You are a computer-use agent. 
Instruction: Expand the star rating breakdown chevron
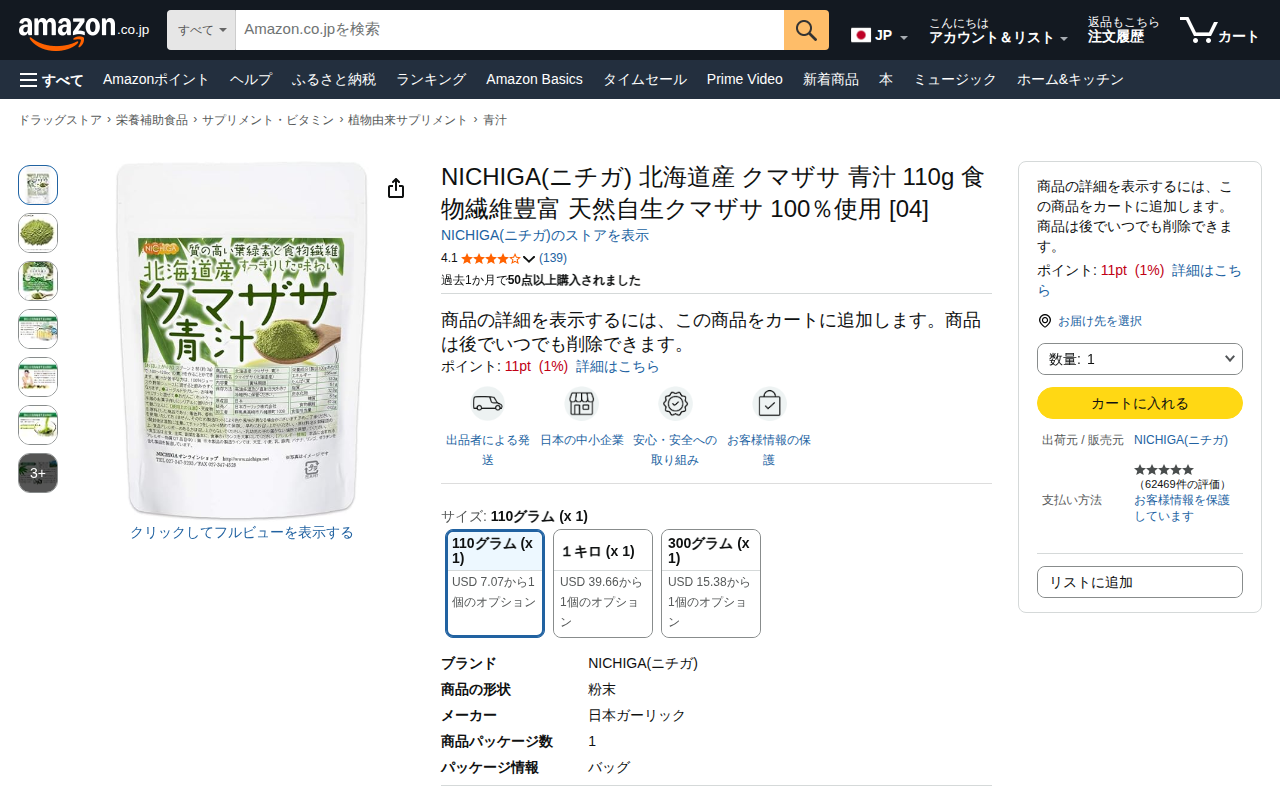pos(529,259)
